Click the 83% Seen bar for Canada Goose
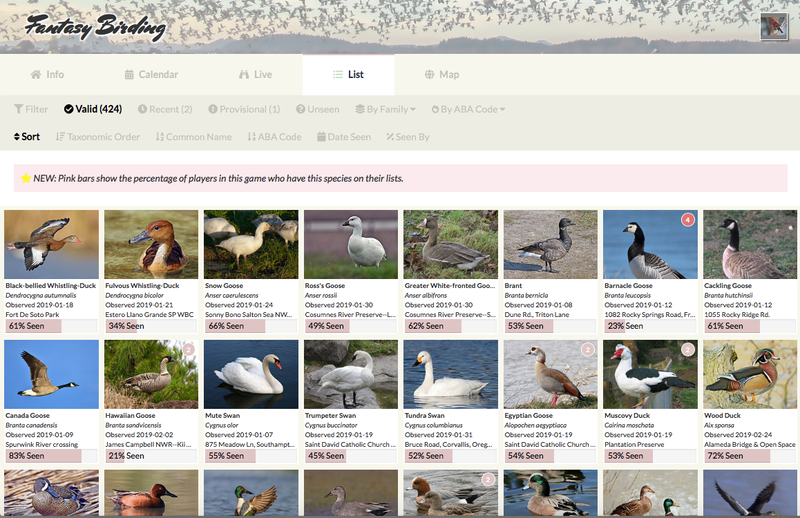 pos(52,456)
